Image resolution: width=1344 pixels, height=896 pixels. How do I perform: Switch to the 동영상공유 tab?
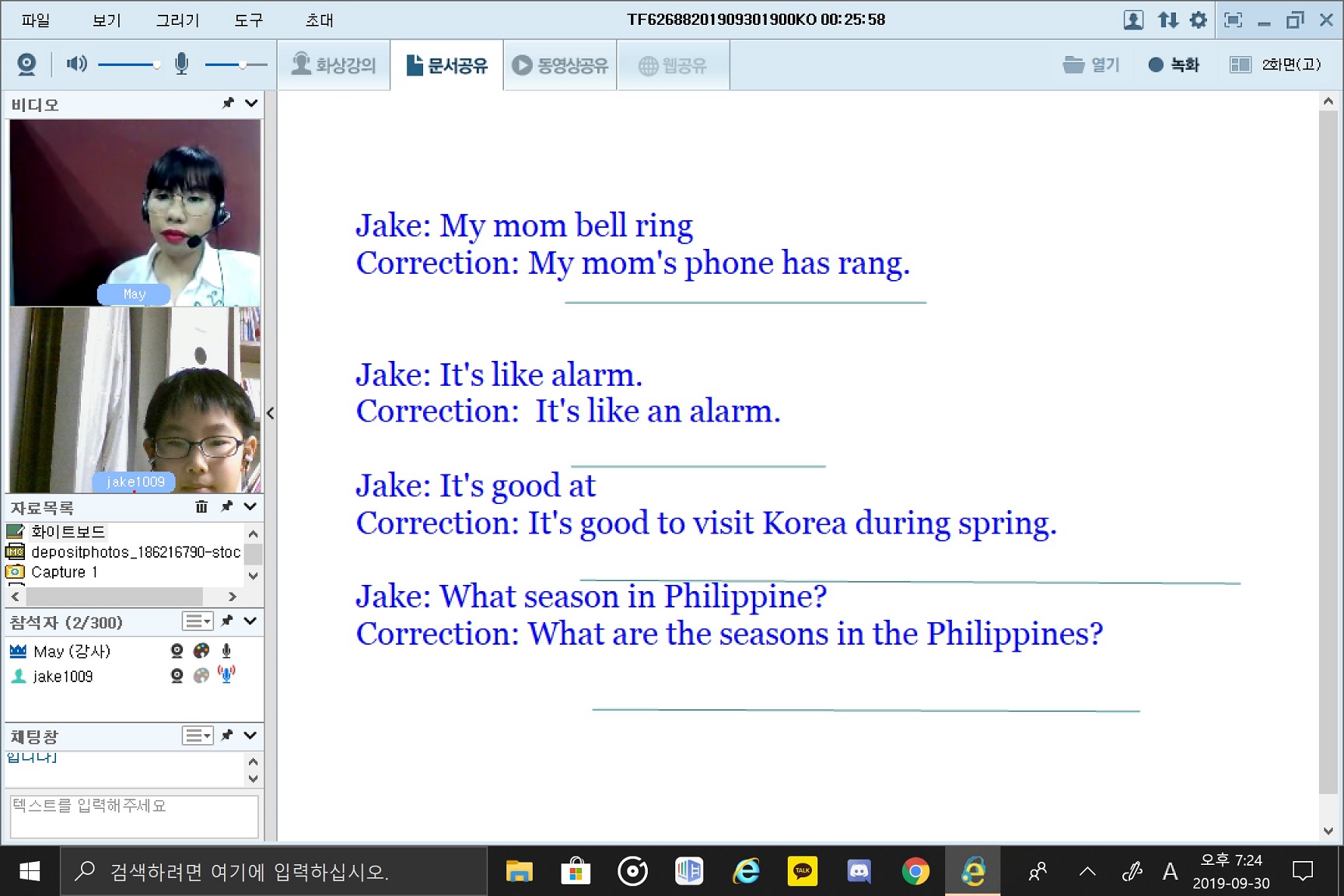pos(560,65)
